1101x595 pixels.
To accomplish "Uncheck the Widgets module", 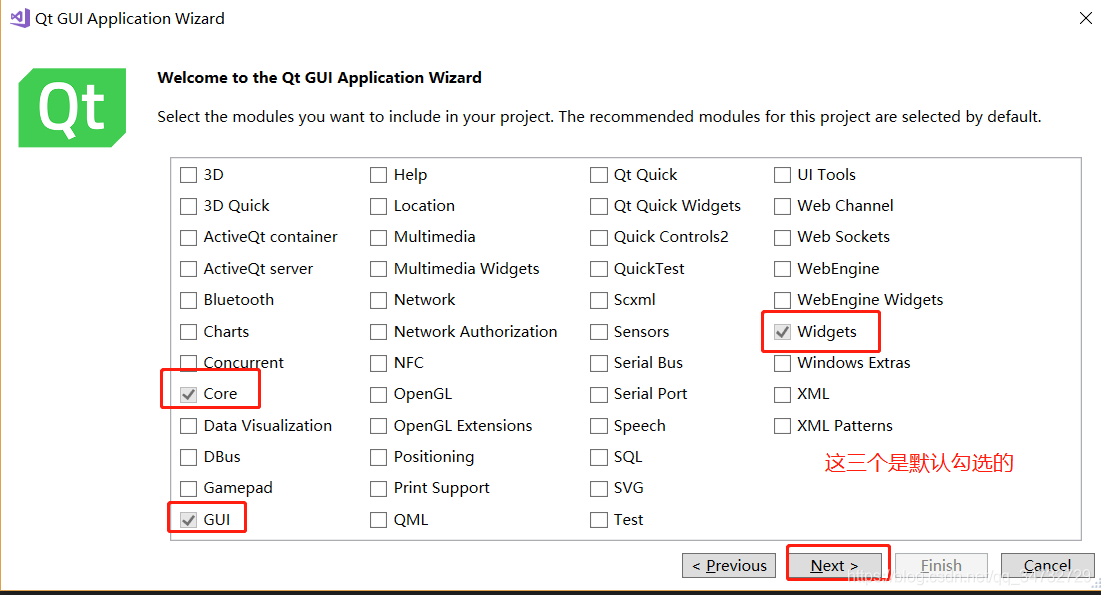I will pos(782,332).
